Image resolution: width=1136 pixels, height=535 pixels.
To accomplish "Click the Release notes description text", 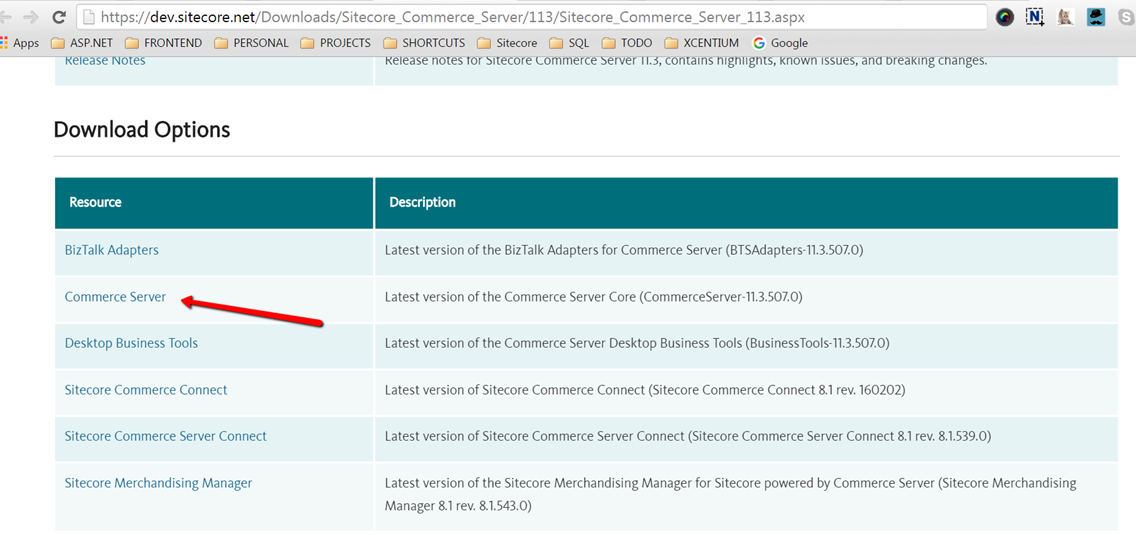I will [x=685, y=60].
